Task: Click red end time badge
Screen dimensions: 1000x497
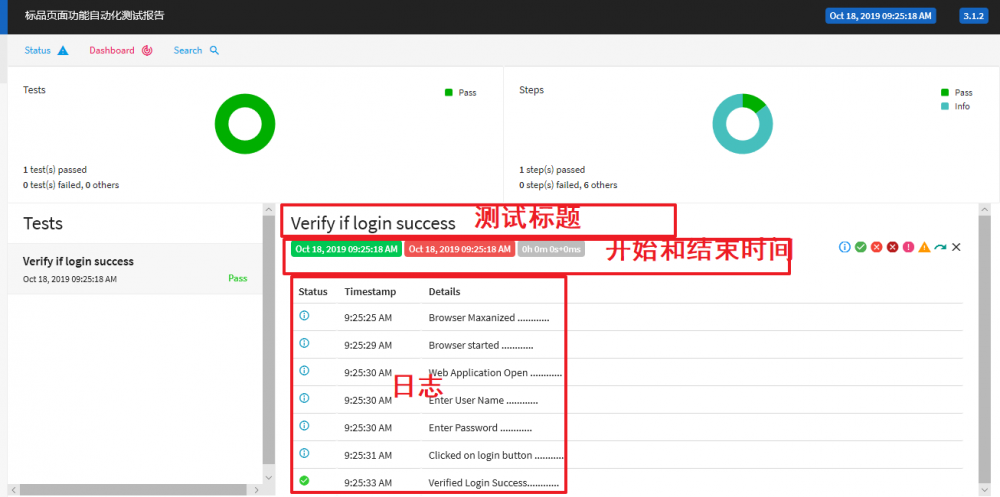Action: (459, 249)
